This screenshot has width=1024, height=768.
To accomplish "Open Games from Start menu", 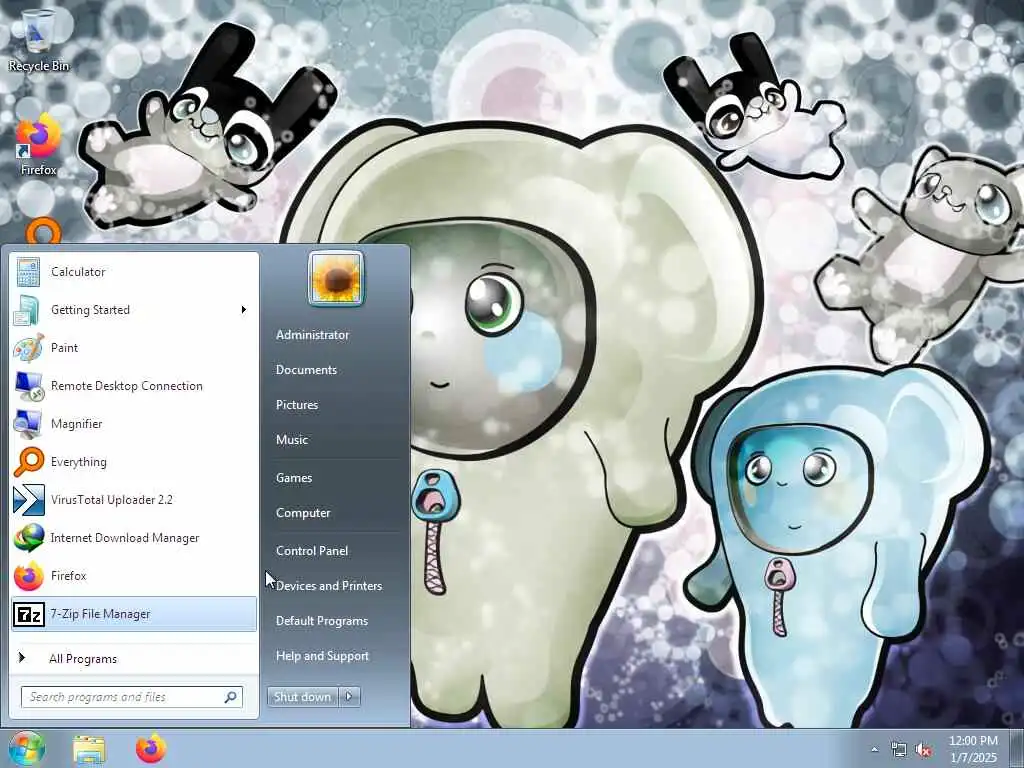I will point(294,478).
